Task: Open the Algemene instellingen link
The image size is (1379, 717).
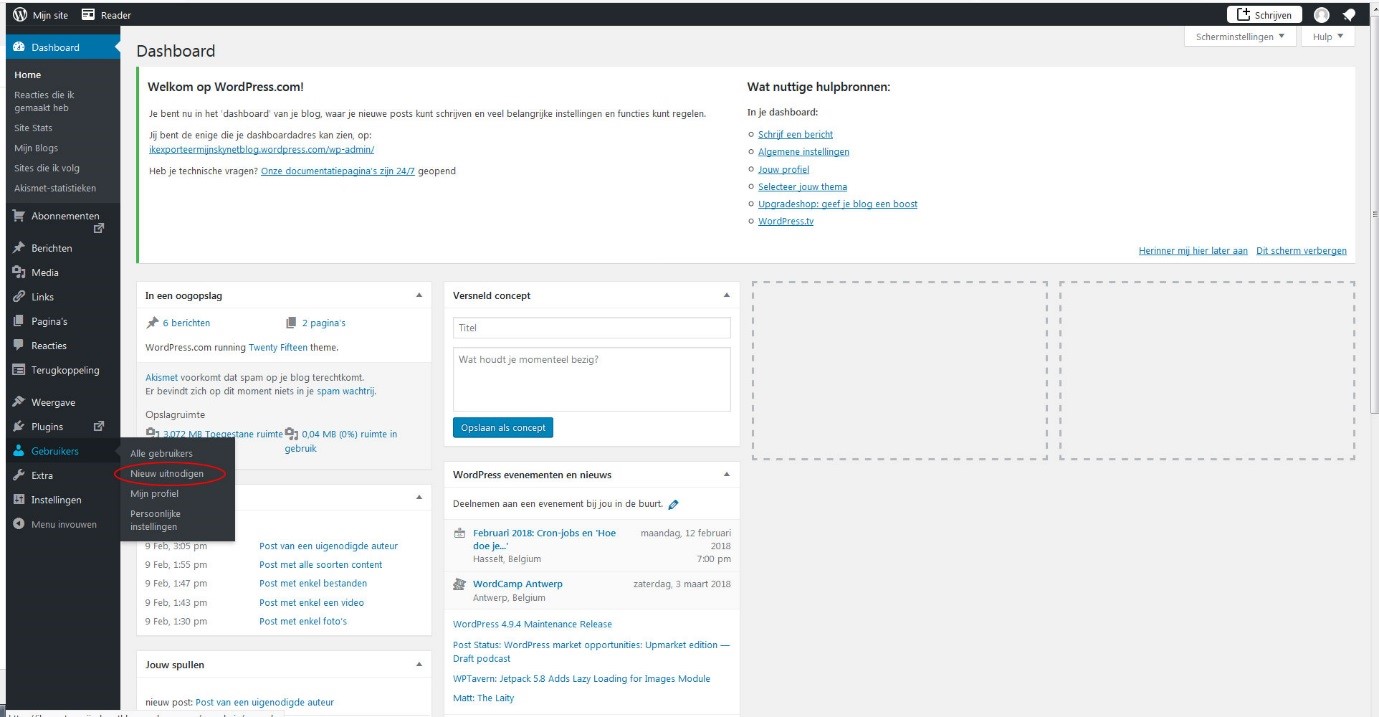Action: (803, 152)
